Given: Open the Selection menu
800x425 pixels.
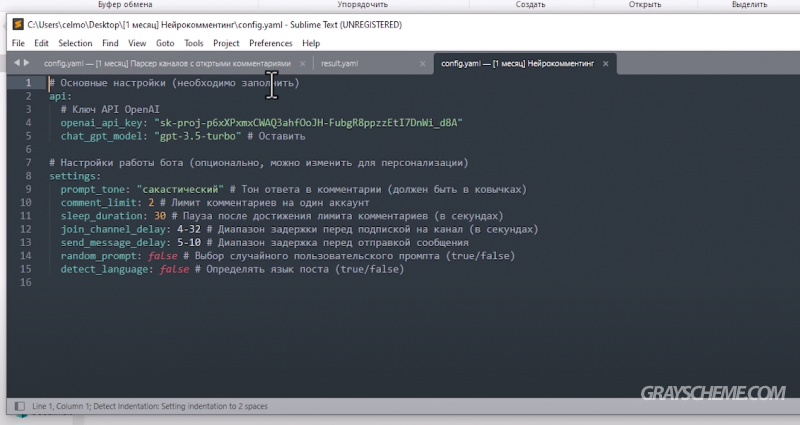Looking at the screenshot, I should coord(75,43).
